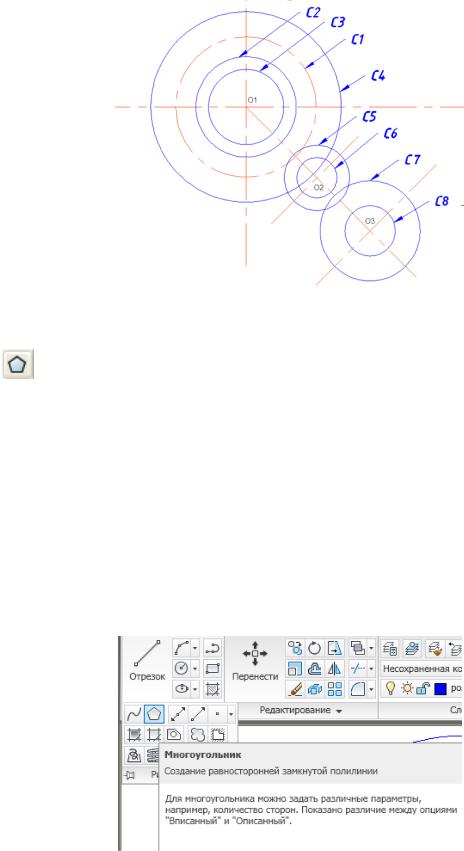Click center point label O2
Screen dimensions: 464x851
[x=318, y=187]
